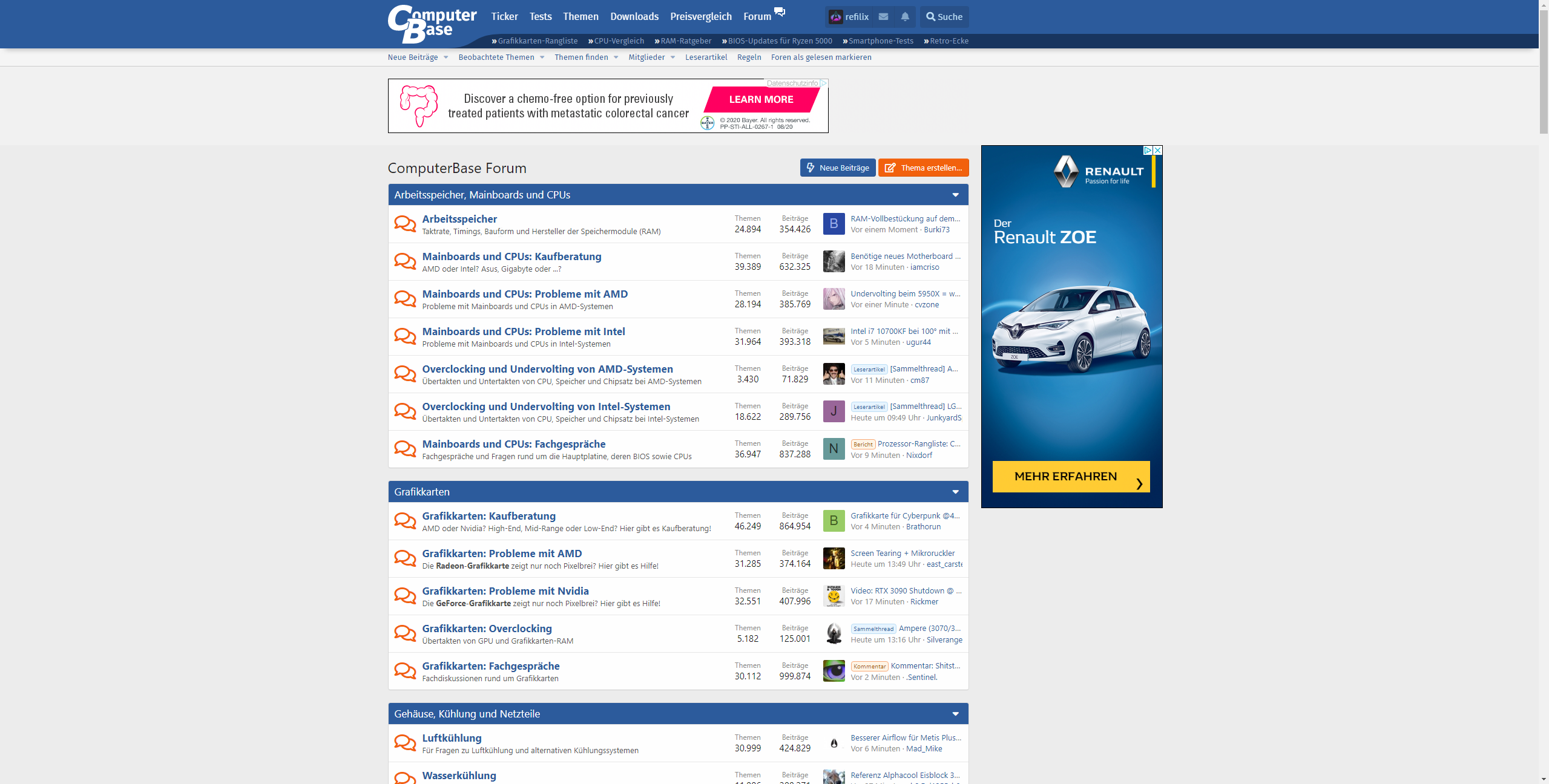Click the ComputerBase logo
This screenshot has width=1549, height=784.
coord(432,23)
